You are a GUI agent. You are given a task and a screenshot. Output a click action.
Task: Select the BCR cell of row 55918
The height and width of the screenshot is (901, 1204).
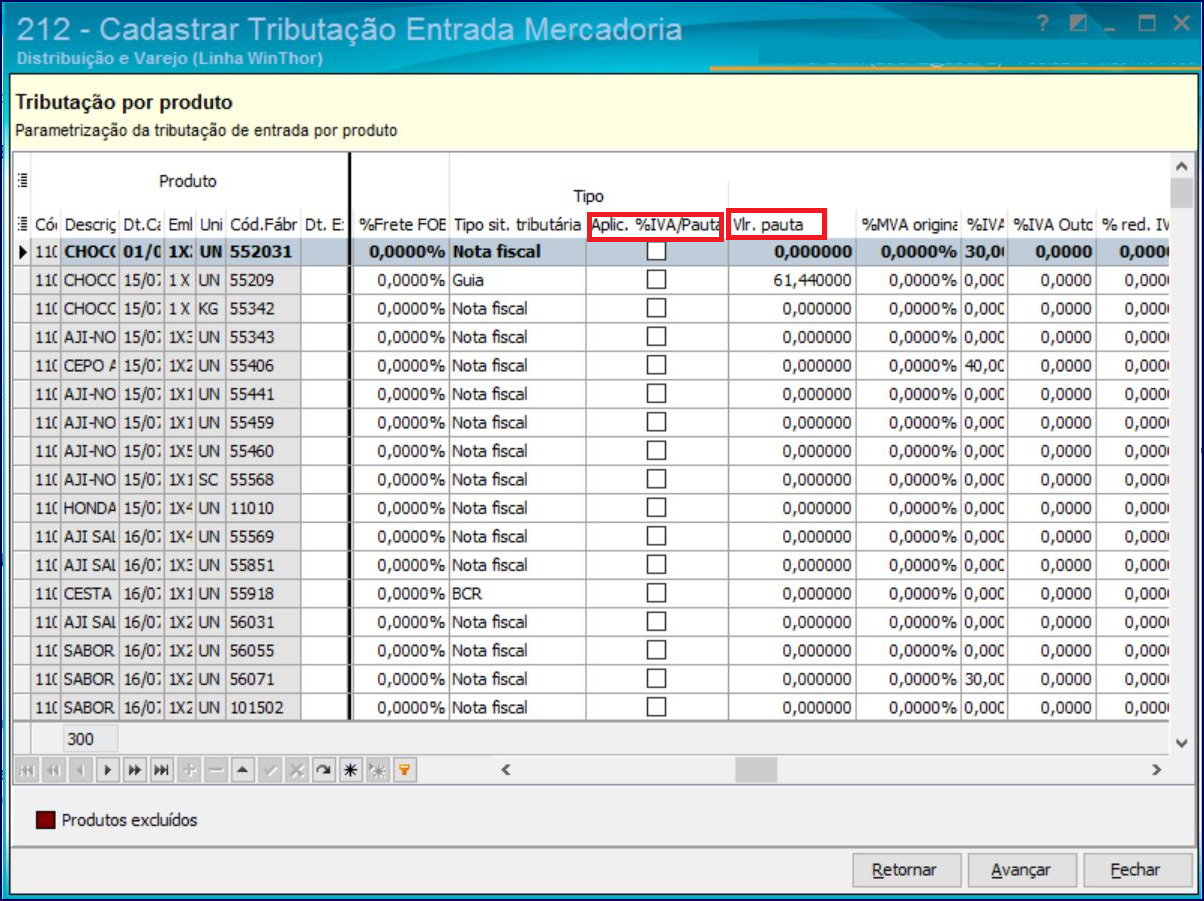[x=517, y=593]
